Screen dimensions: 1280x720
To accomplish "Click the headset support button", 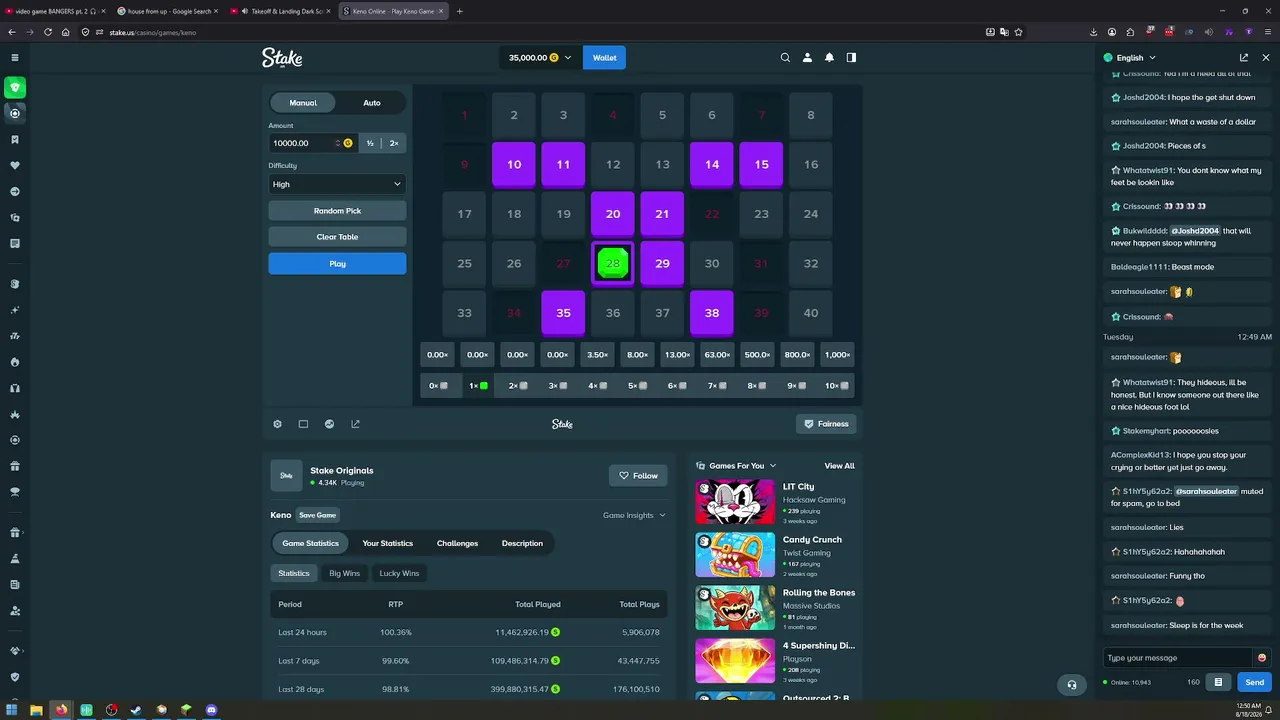I will tap(1072, 685).
